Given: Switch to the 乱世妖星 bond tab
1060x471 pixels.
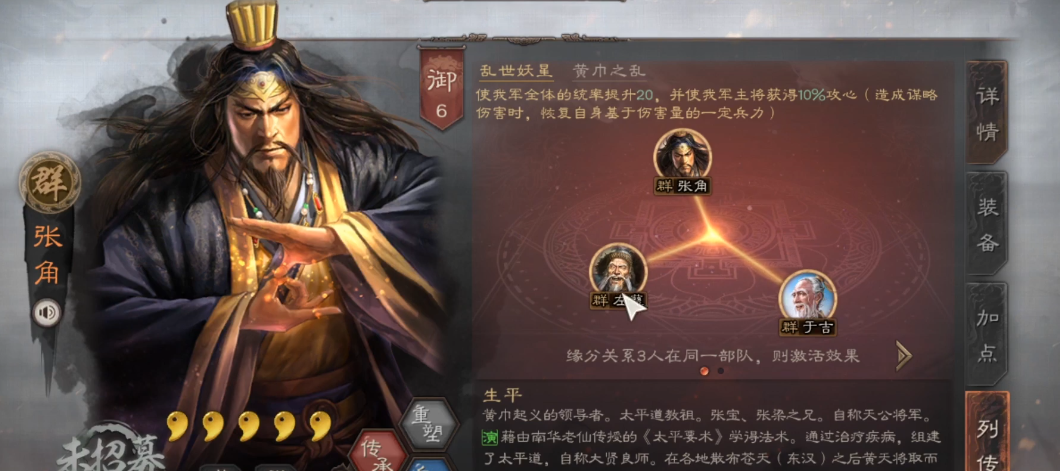Looking at the screenshot, I should point(516,70).
